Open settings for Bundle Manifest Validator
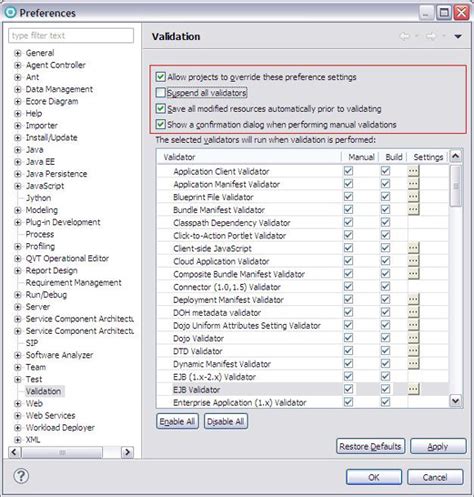The height and width of the screenshot is (497, 474). click(x=413, y=209)
